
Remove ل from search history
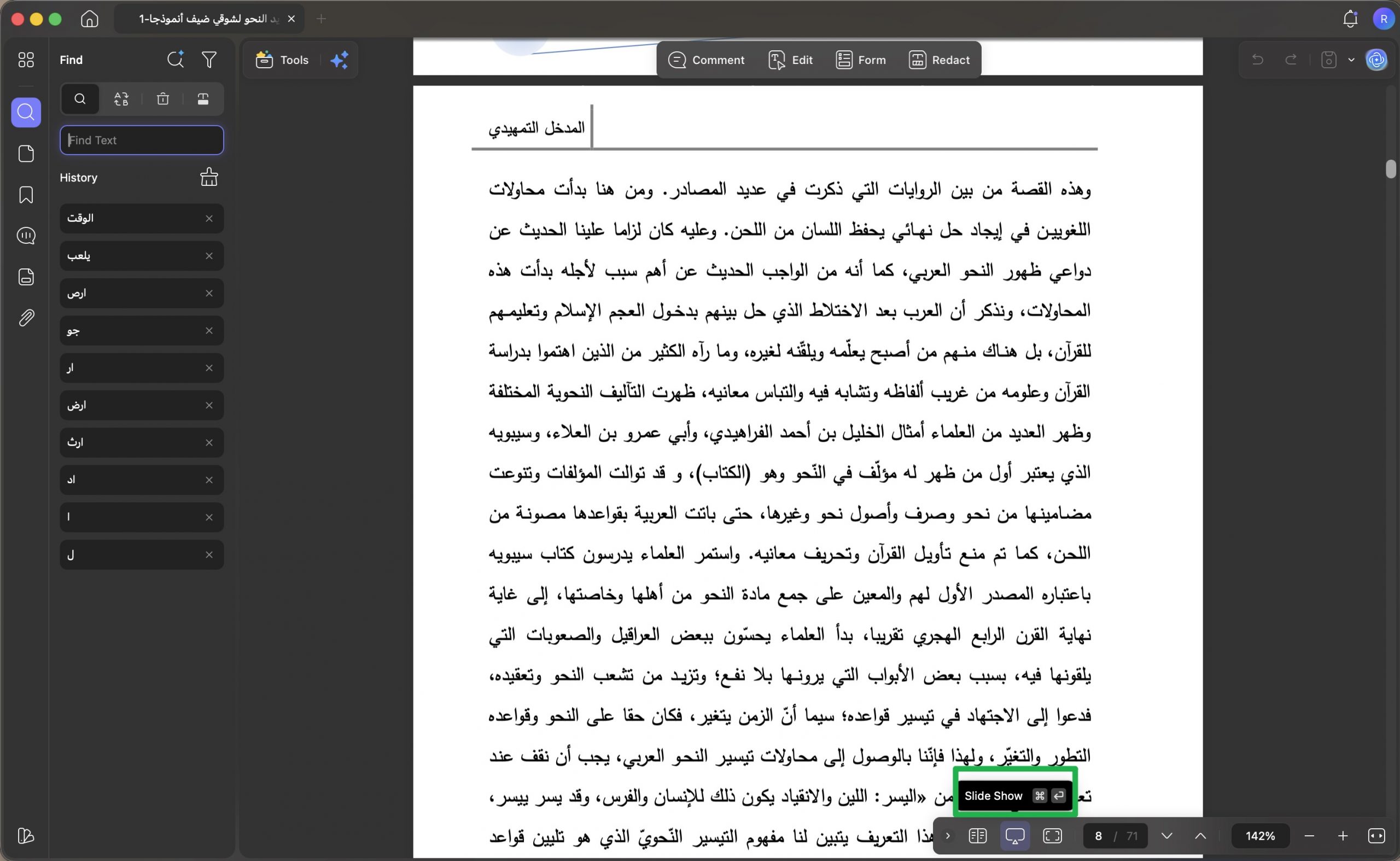(209, 555)
